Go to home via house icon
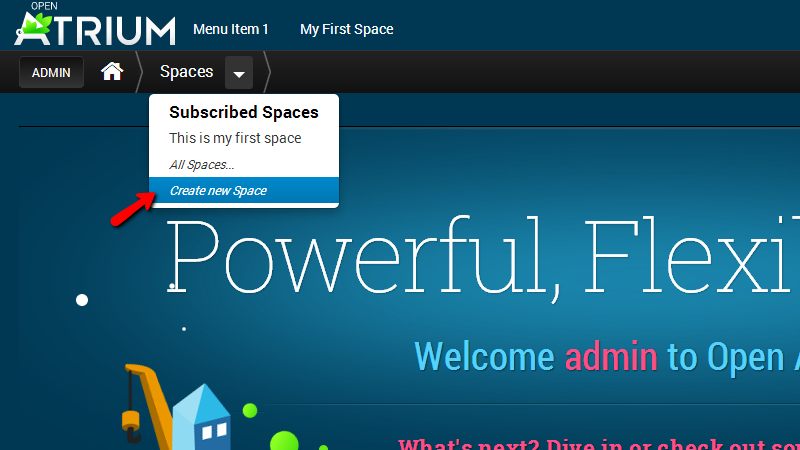 (112, 71)
